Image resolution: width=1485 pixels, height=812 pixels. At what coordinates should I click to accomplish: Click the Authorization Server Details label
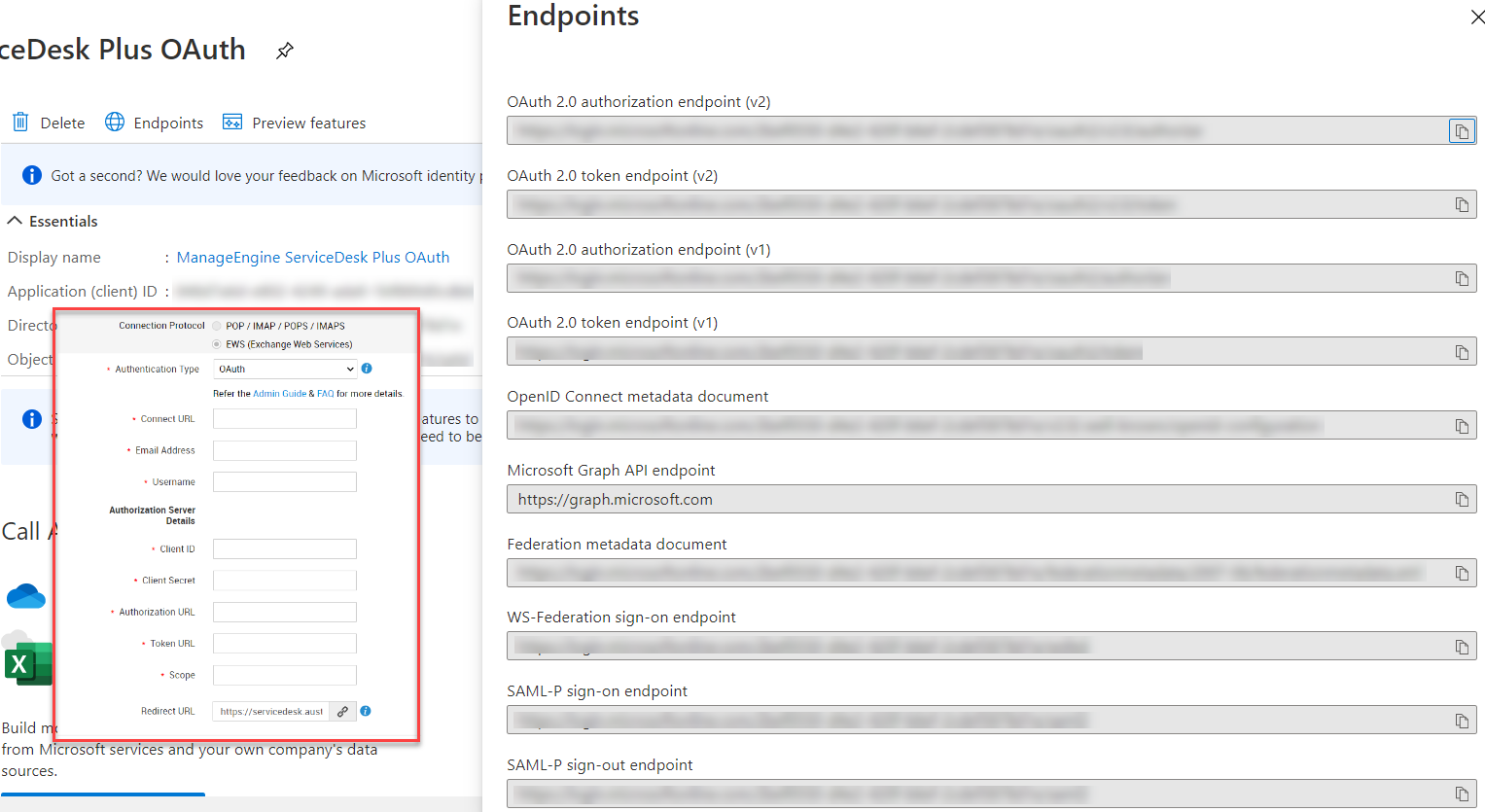pyautogui.click(x=152, y=515)
